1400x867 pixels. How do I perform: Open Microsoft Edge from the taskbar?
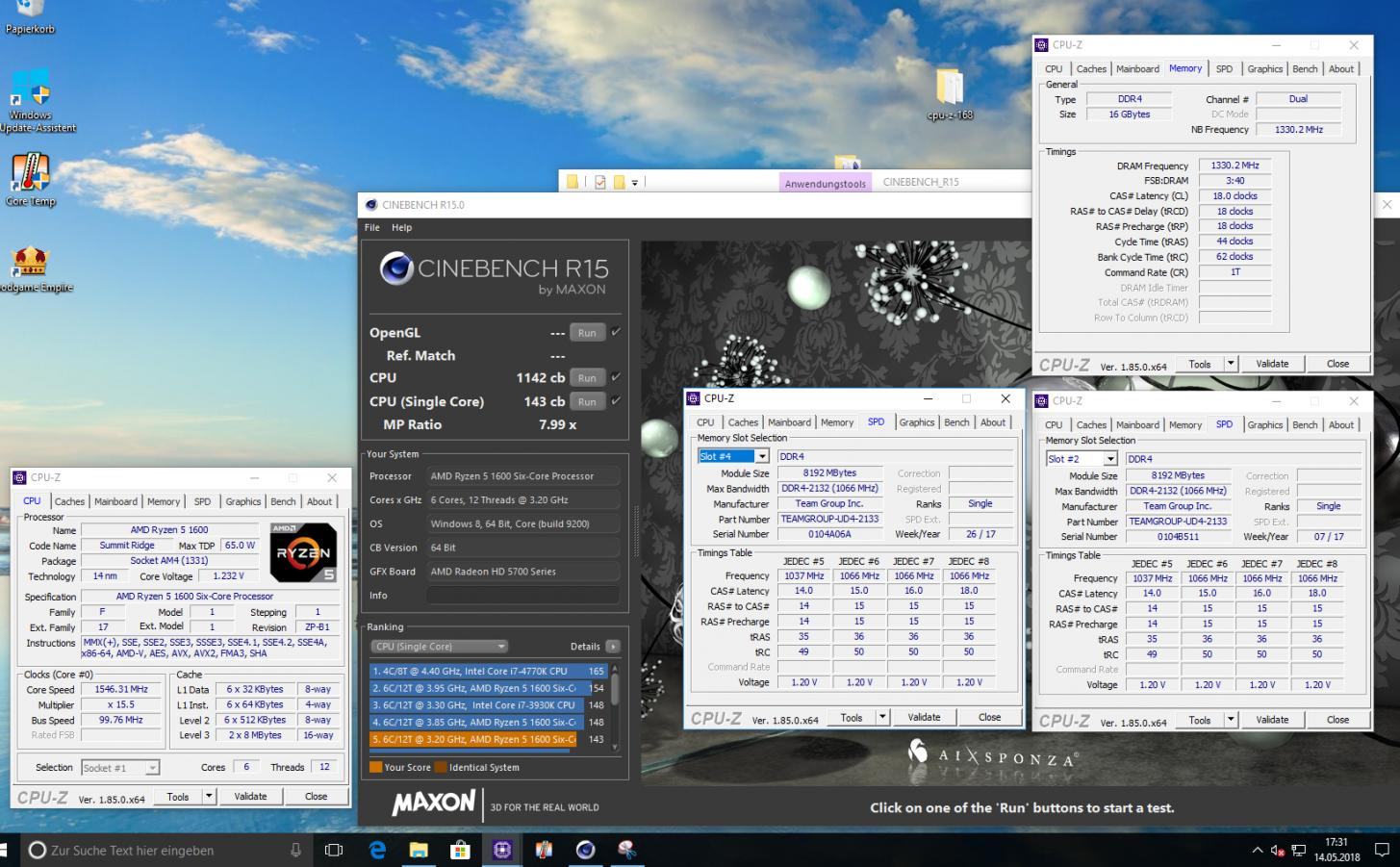[x=377, y=850]
